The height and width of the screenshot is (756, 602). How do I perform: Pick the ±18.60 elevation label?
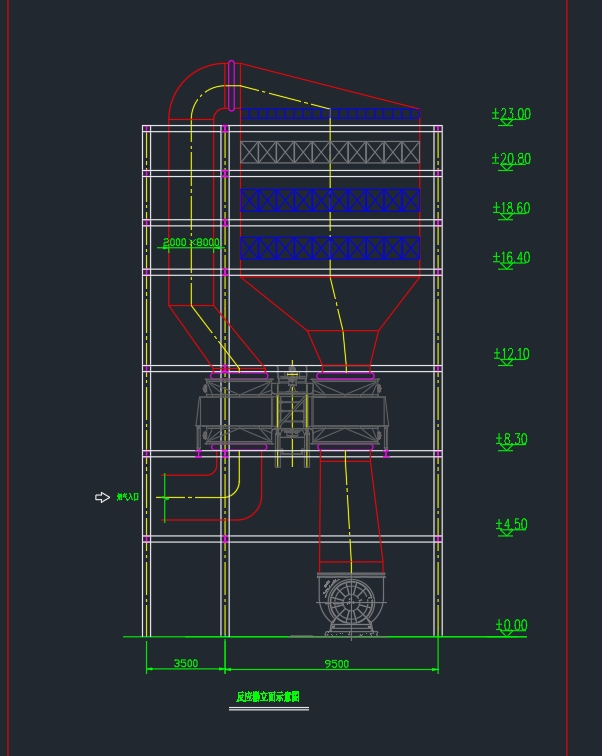511,208
